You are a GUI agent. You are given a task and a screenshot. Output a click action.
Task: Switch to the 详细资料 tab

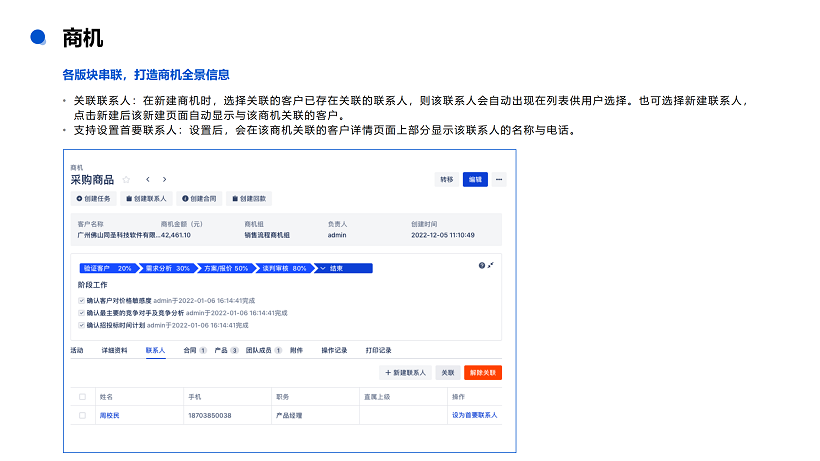[x=115, y=350]
